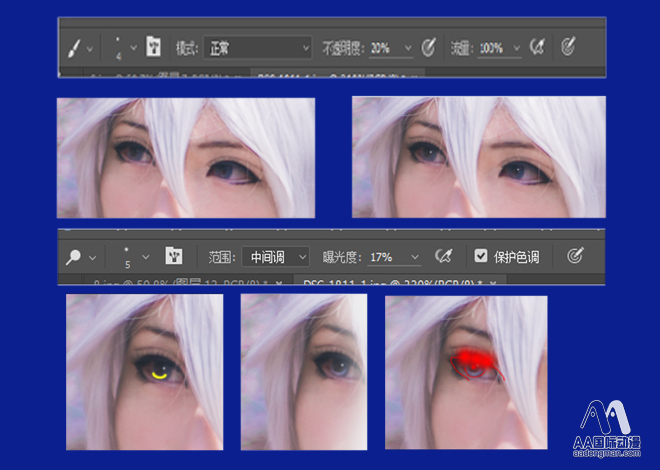Viewport: 660px width, 470px height.
Task: Open the 模式 正常 blend mode dropdown
Action: pos(258,47)
